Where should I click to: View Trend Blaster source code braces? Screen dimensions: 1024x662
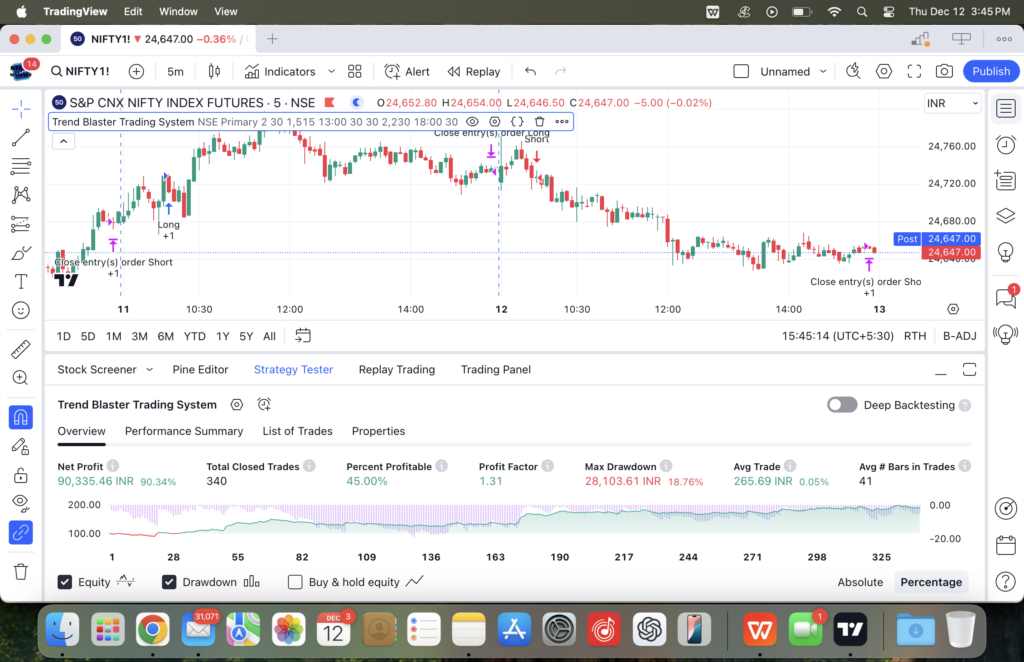tap(517, 121)
